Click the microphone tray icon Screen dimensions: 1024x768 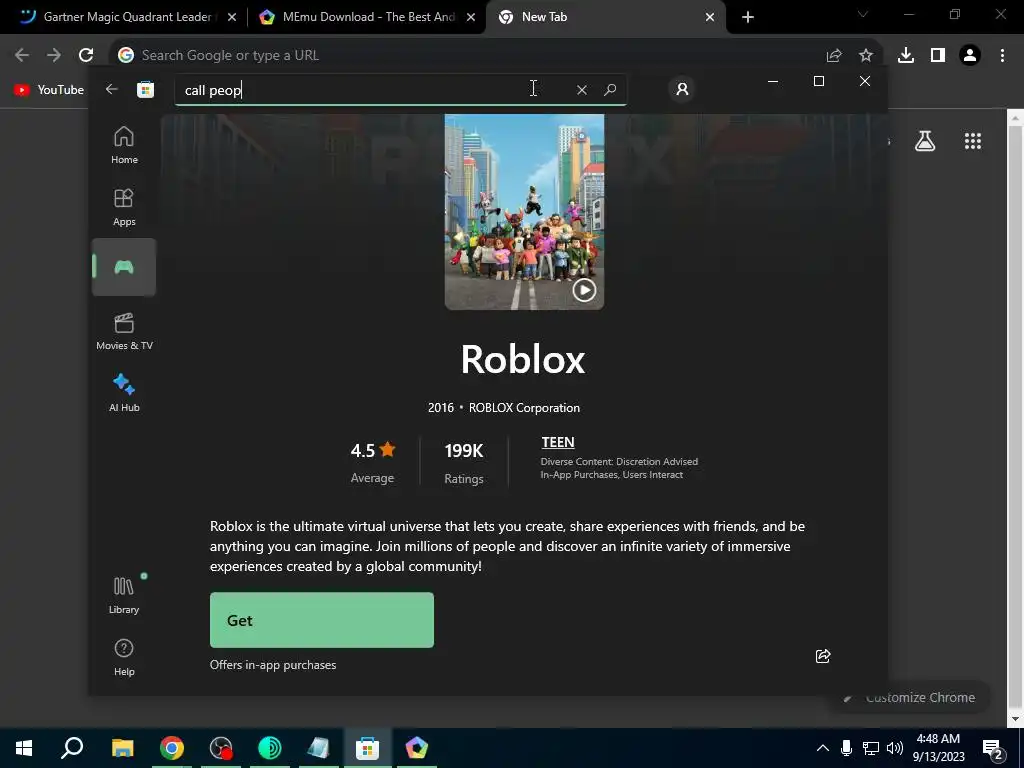point(846,748)
